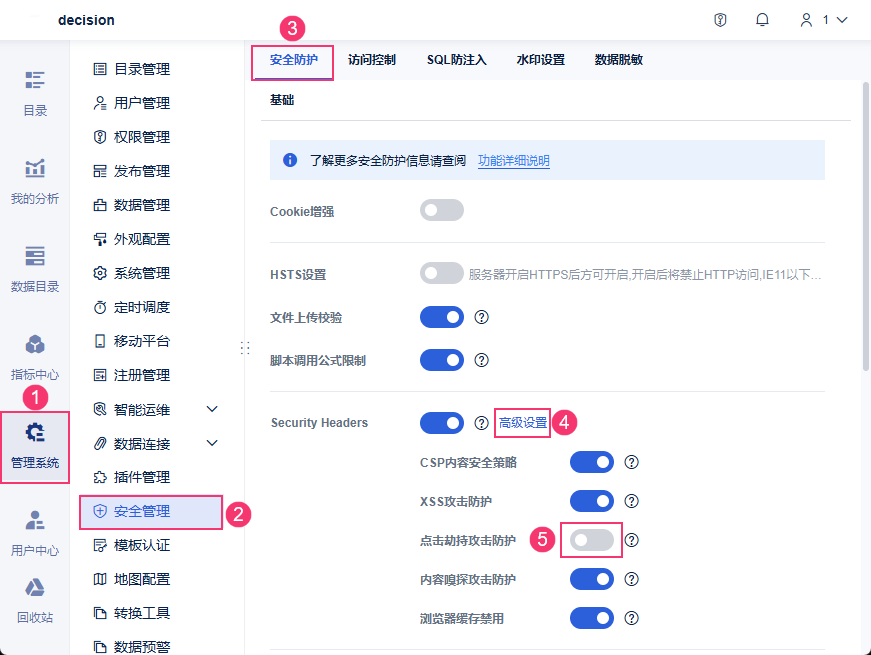The image size is (871, 655).
Task: Go to 回收站 in the sidebar
Action: [x=35, y=599]
